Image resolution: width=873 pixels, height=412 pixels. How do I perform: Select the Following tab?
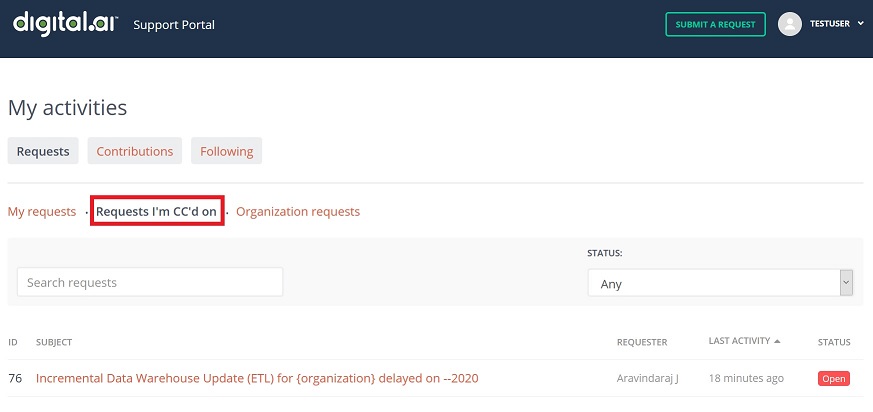226,151
